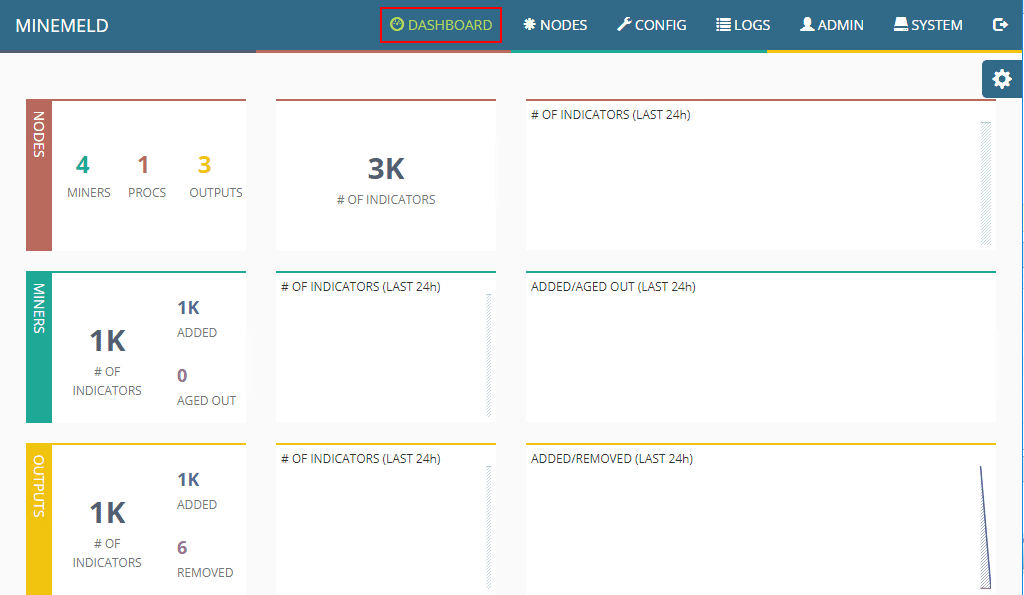Viewport: 1024px width, 595px height.
Task: Click the procs count 1
Action: coord(143,165)
